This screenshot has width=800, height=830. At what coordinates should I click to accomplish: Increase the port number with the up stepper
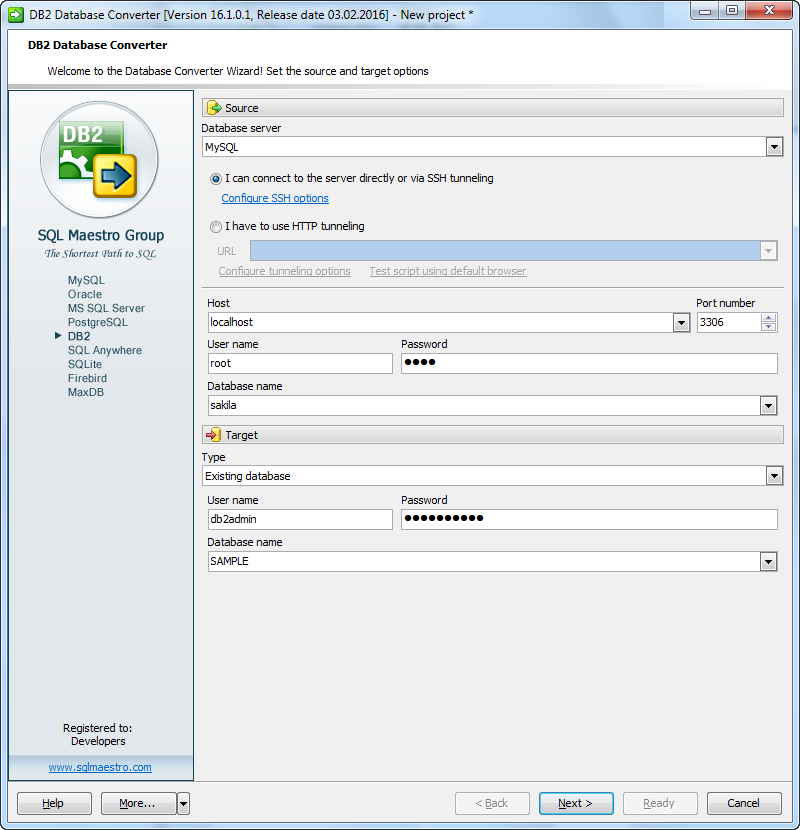point(766,317)
